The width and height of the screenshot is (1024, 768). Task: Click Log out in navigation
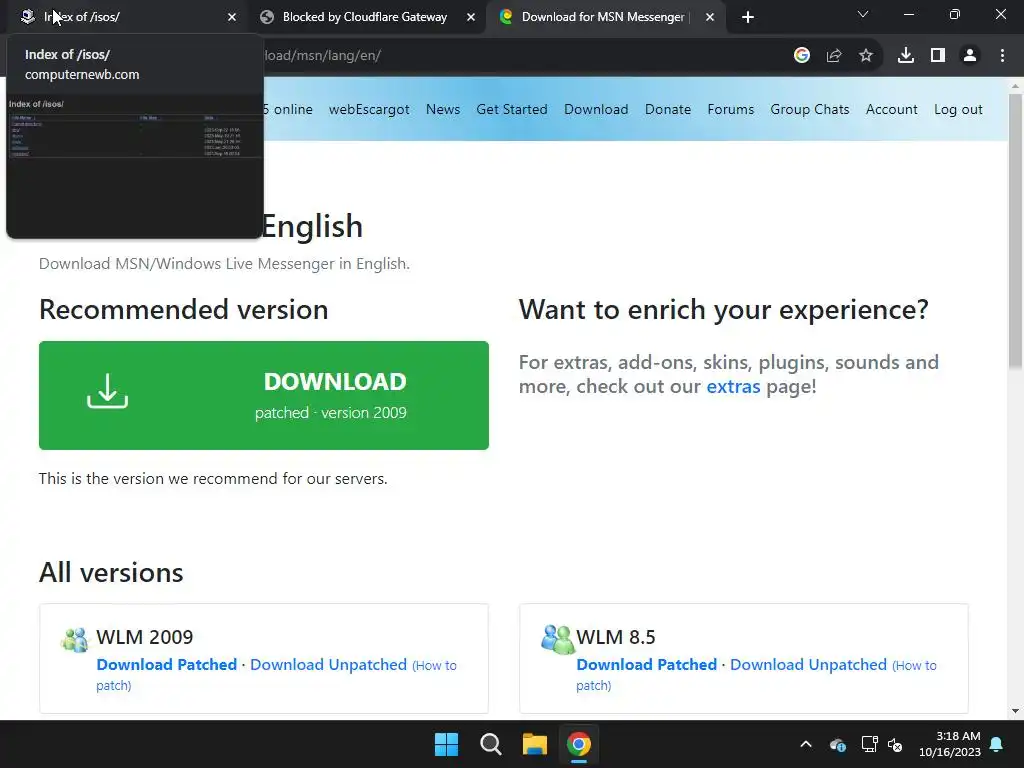[x=958, y=110]
